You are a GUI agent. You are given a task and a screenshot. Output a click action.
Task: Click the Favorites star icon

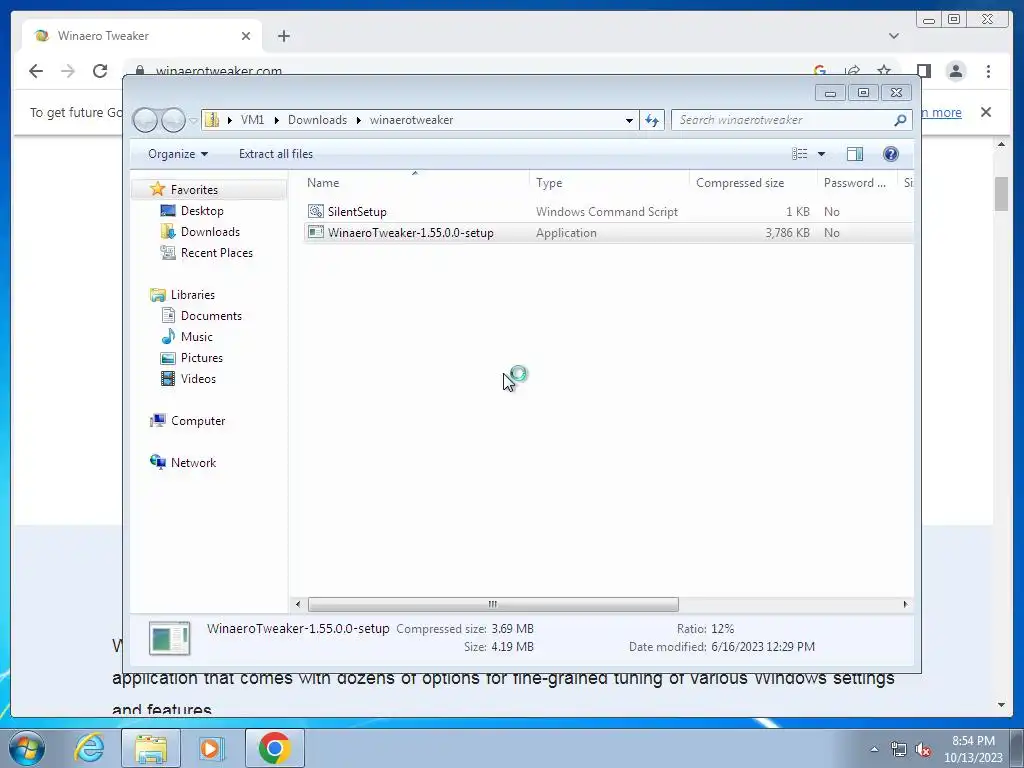click(x=157, y=189)
